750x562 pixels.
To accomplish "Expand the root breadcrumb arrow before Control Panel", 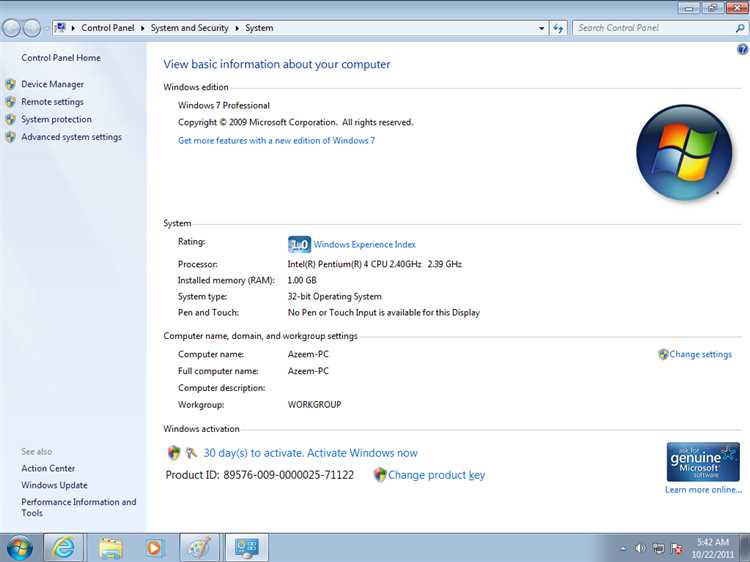I will tap(73, 28).
